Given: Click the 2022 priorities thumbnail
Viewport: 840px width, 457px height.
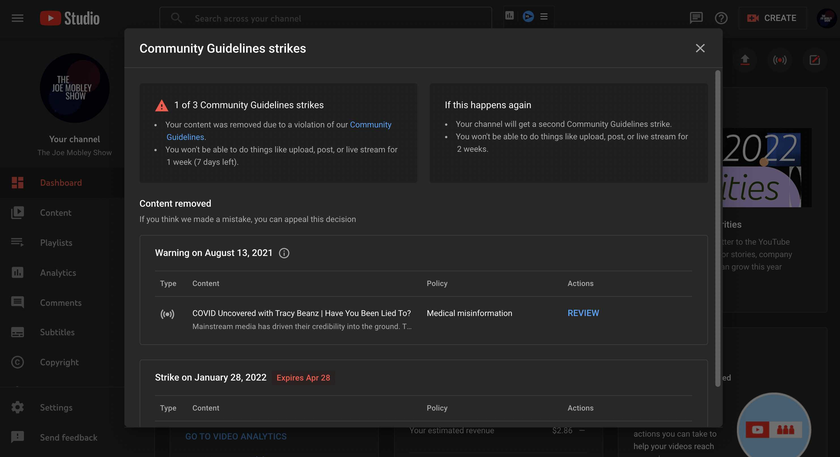Looking at the screenshot, I should [x=767, y=168].
